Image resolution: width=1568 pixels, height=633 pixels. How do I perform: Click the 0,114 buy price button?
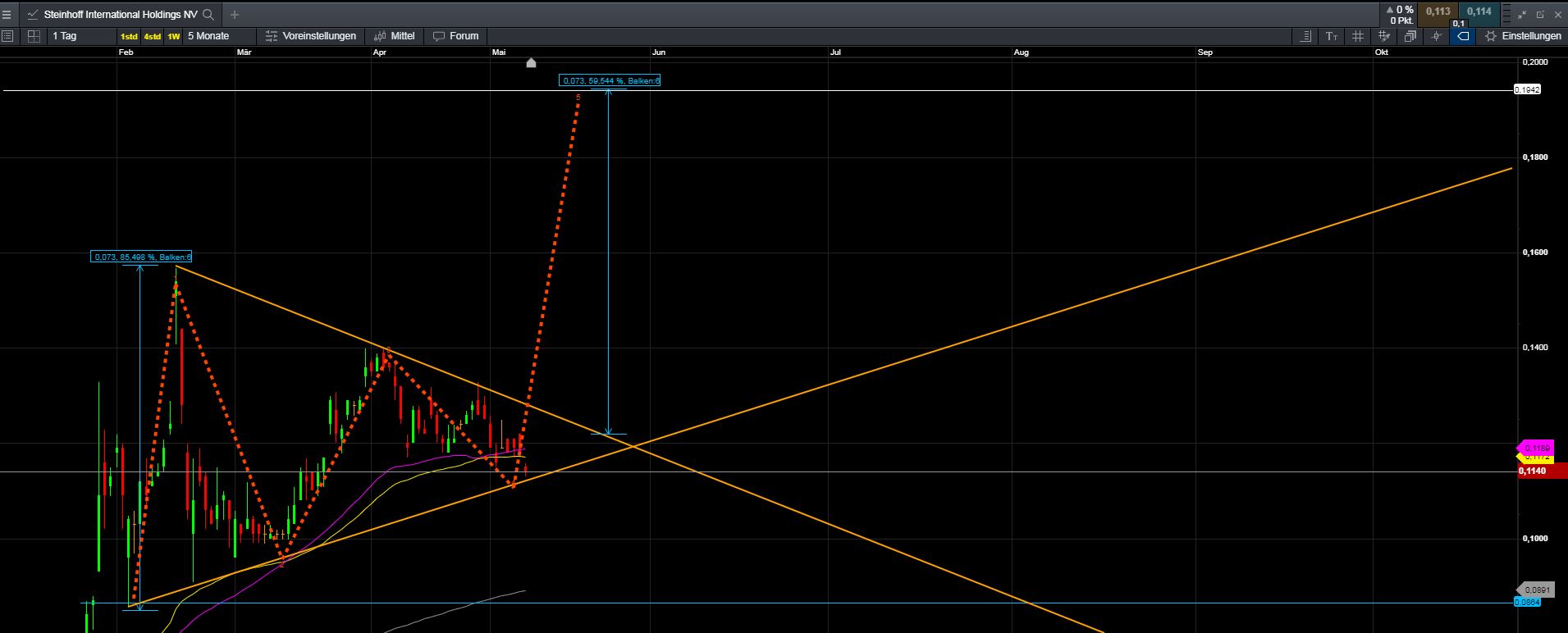pos(1479,11)
